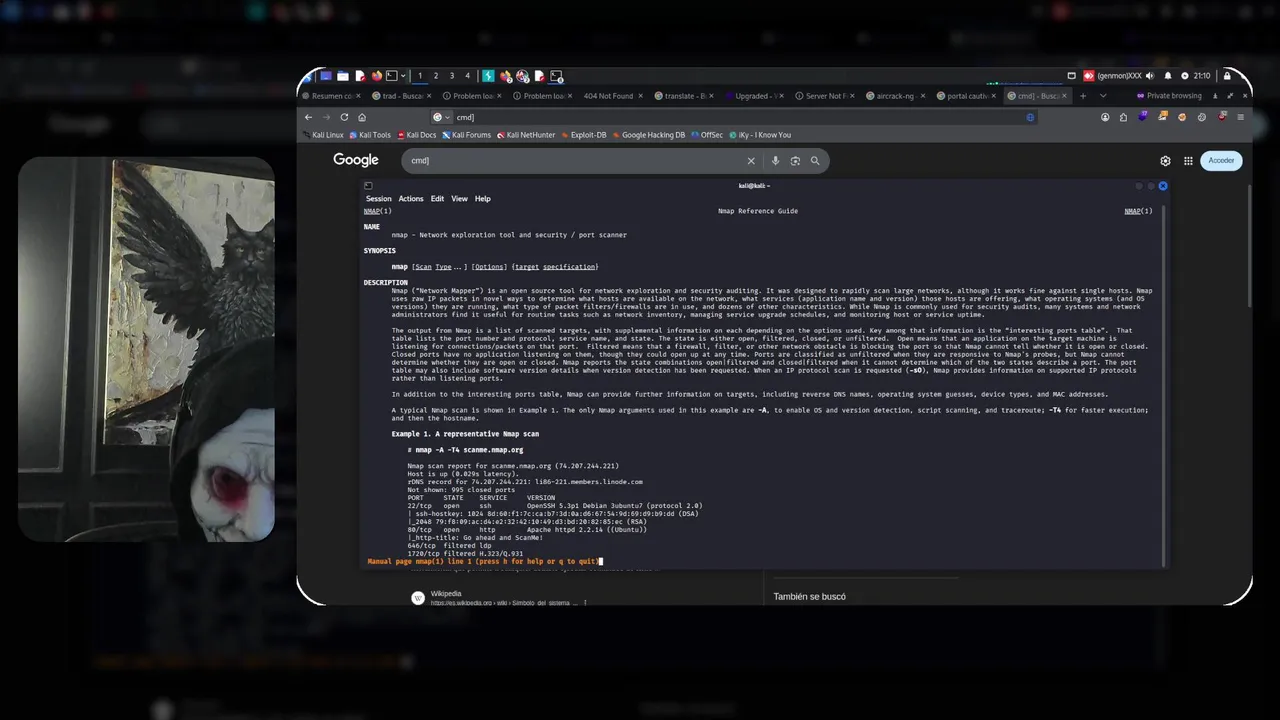Clear the Google search query
Viewport: 1280px width, 720px height.
coord(751,160)
